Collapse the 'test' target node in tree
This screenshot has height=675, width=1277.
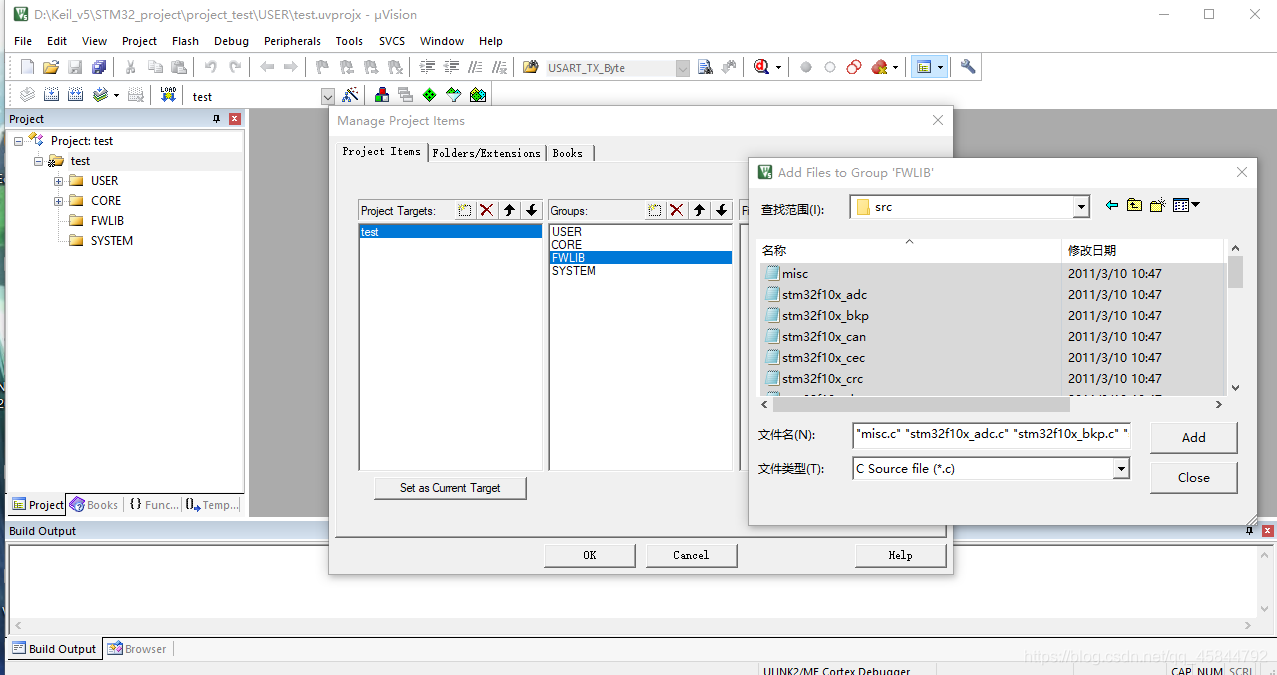click(38, 161)
